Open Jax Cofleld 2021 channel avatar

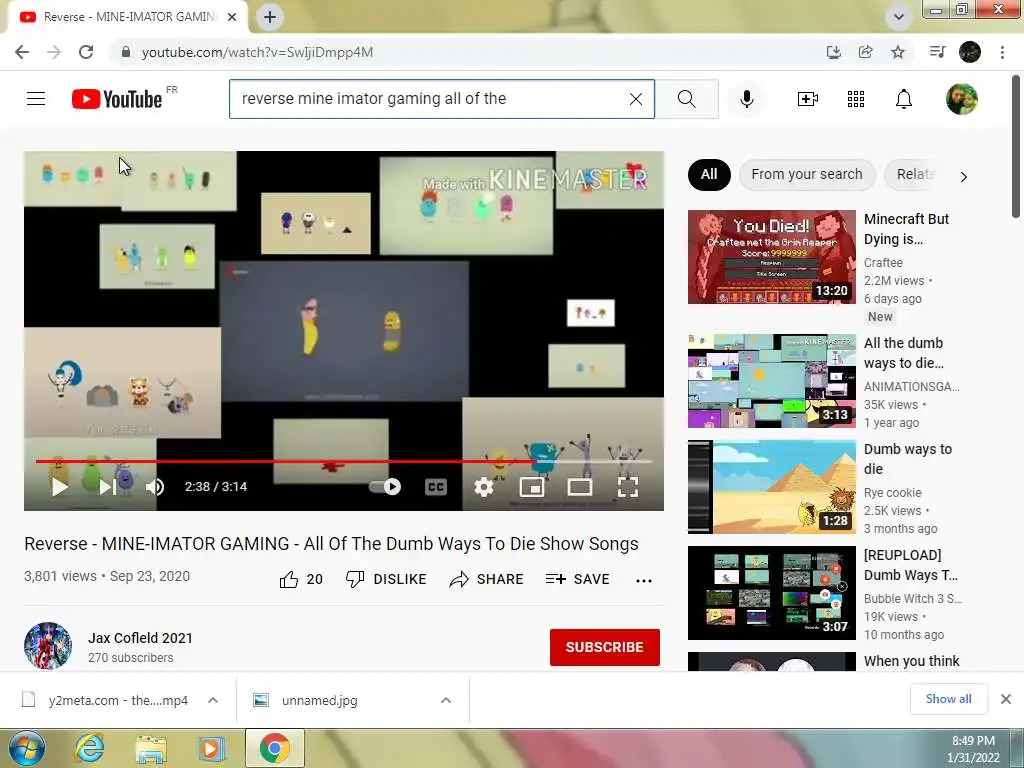(x=48, y=646)
